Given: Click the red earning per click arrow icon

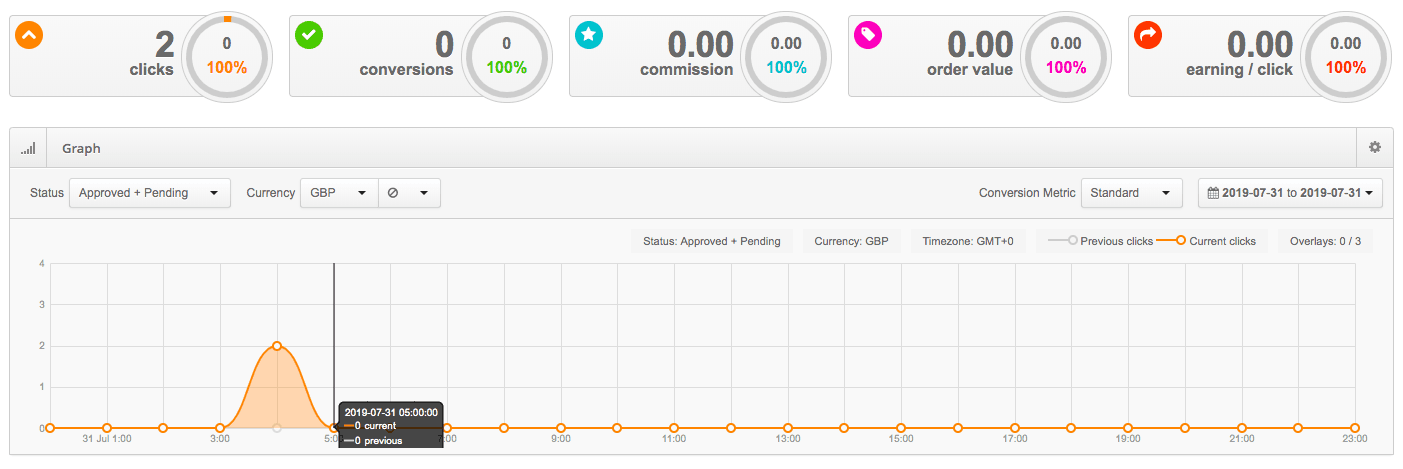Looking at the screenshot, I should point(1148,35).
